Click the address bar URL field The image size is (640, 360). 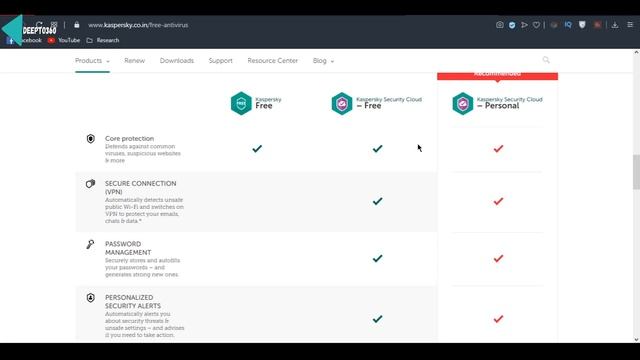138,25
